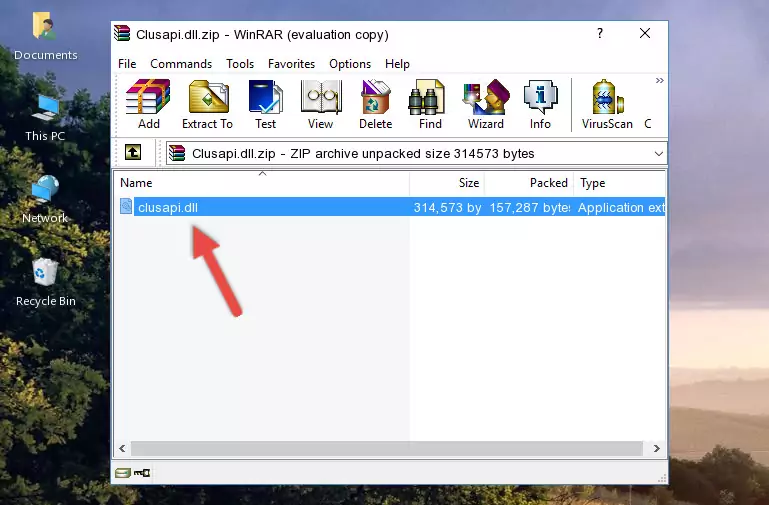Open the Help menu
The image size is (769, 505).
coord(397,64)
